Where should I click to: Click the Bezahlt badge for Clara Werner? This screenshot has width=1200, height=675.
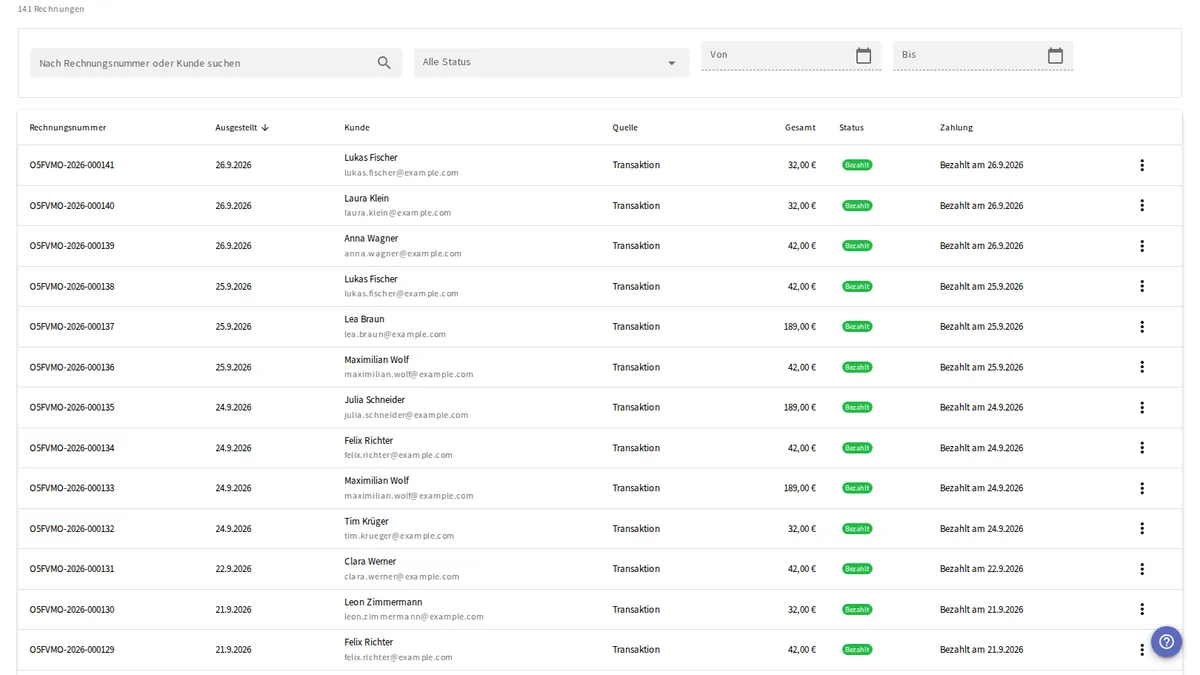857,569
